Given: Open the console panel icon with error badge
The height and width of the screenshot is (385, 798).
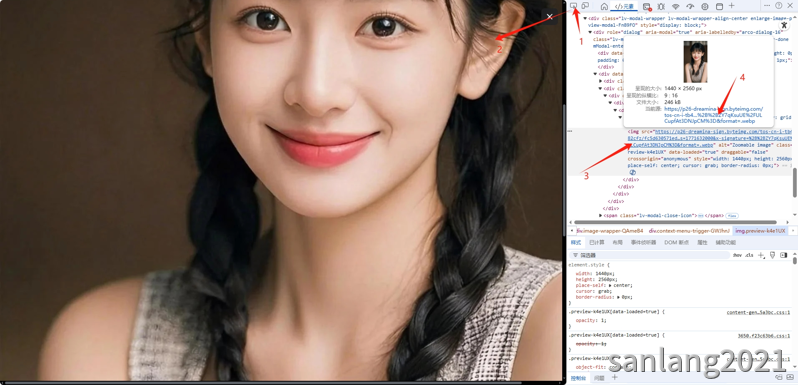Looking at the screenshot, I should click(x=647, y=7).
